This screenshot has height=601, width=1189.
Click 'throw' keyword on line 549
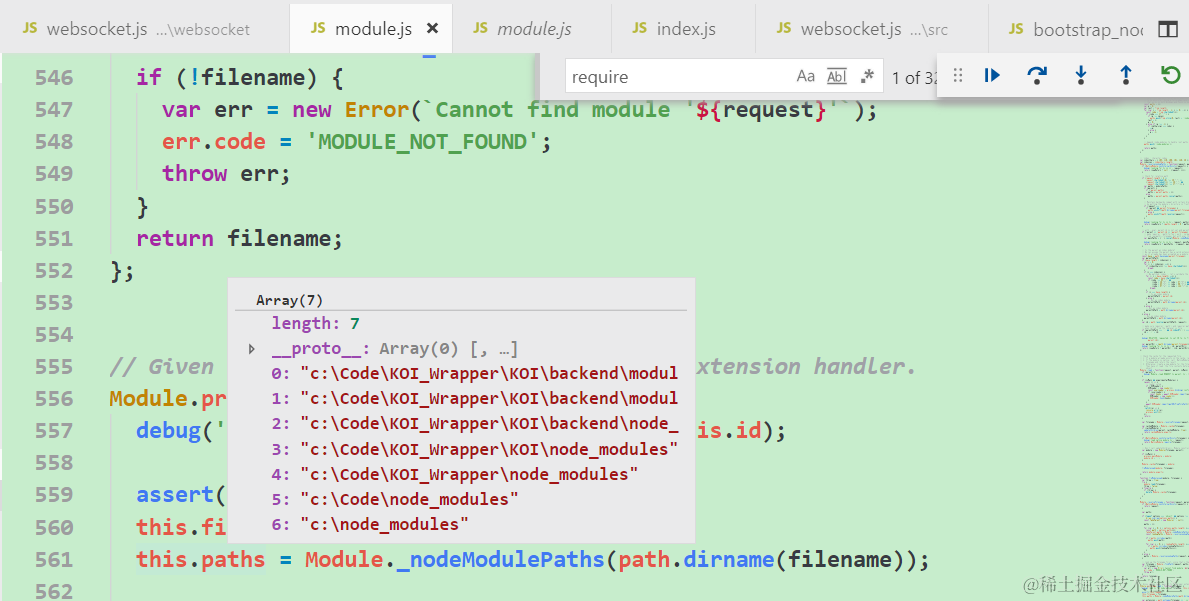pos(195,174)
